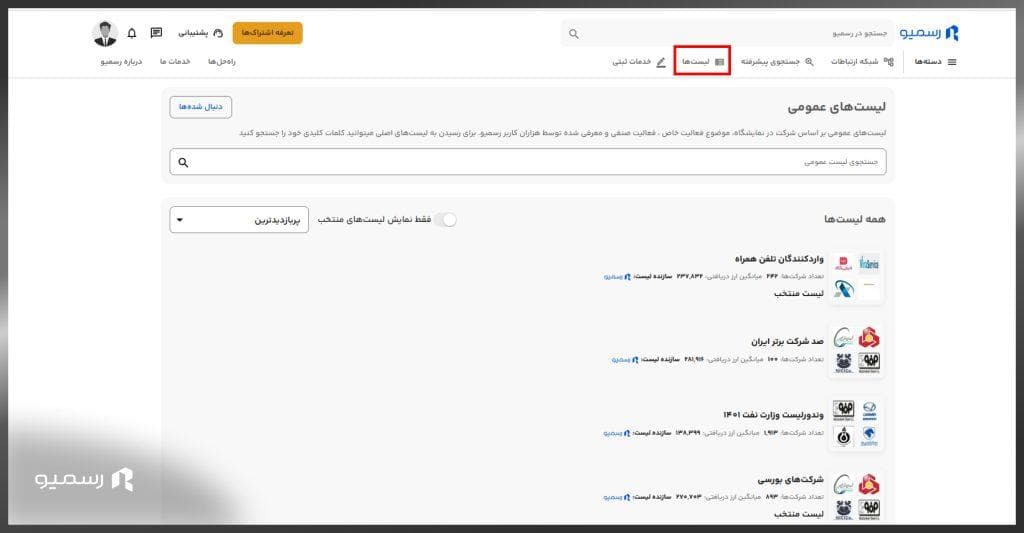Image resolution: width=1024 pixels, height=533 pixels.
Task: Click the magnifier in the public list search box
Action: click(x=183, y=162)
